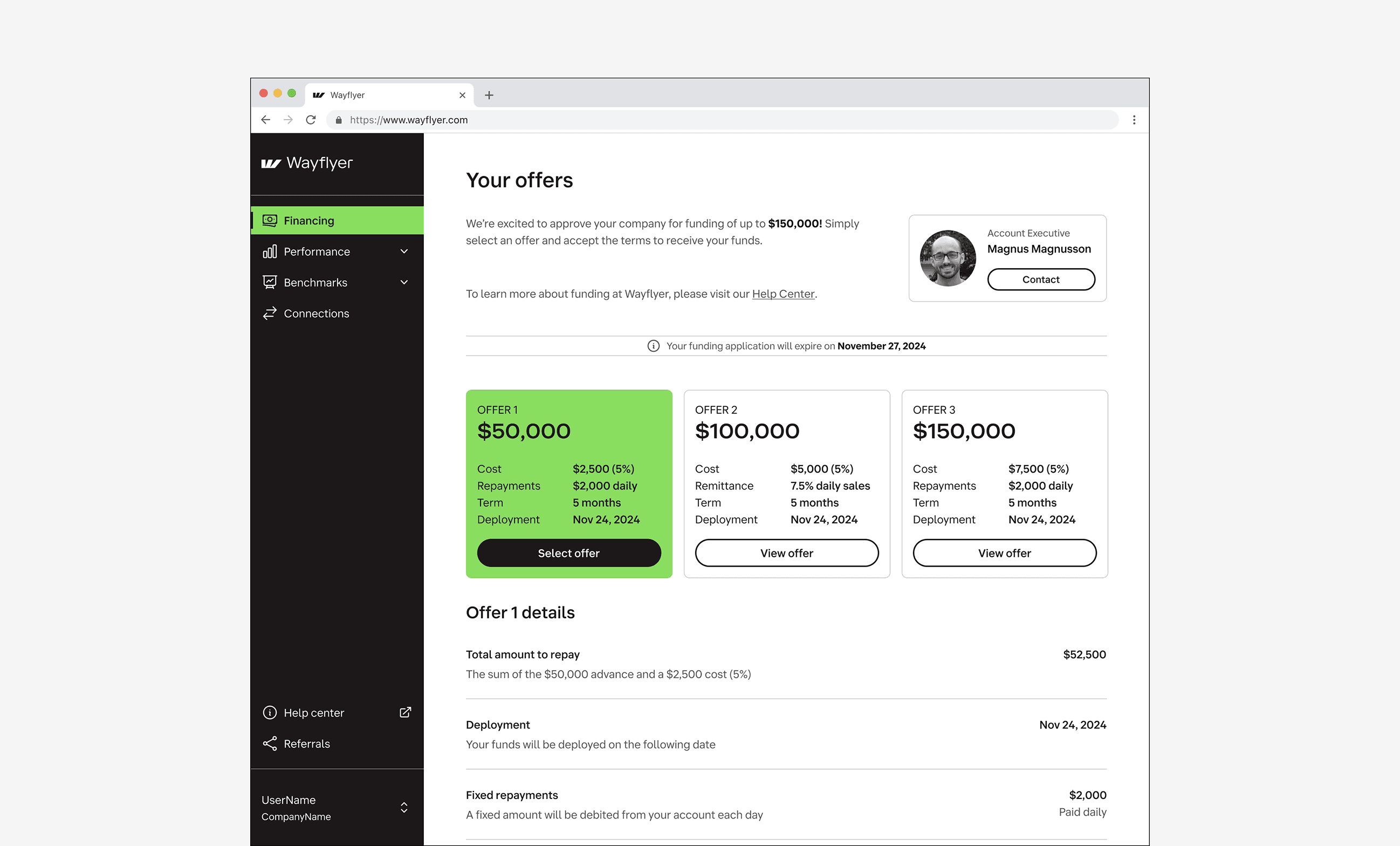Open the UserName account switcher
The width and height of the screenshot is (1400, 846).
[404, 807]
